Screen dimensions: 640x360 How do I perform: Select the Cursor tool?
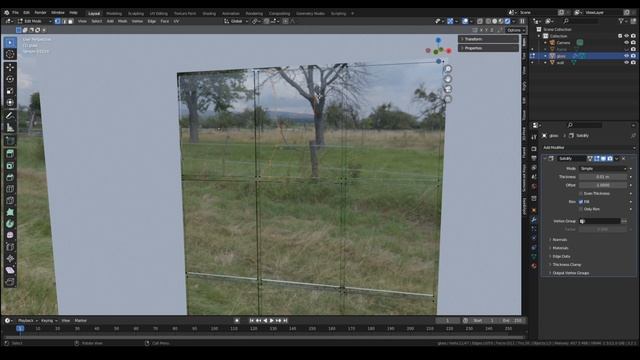tap(10, 54)
